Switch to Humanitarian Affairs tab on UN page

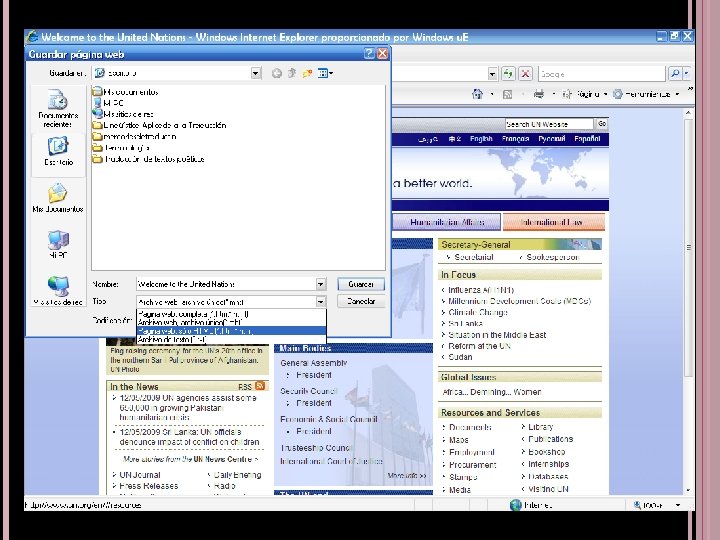point(447,222)
